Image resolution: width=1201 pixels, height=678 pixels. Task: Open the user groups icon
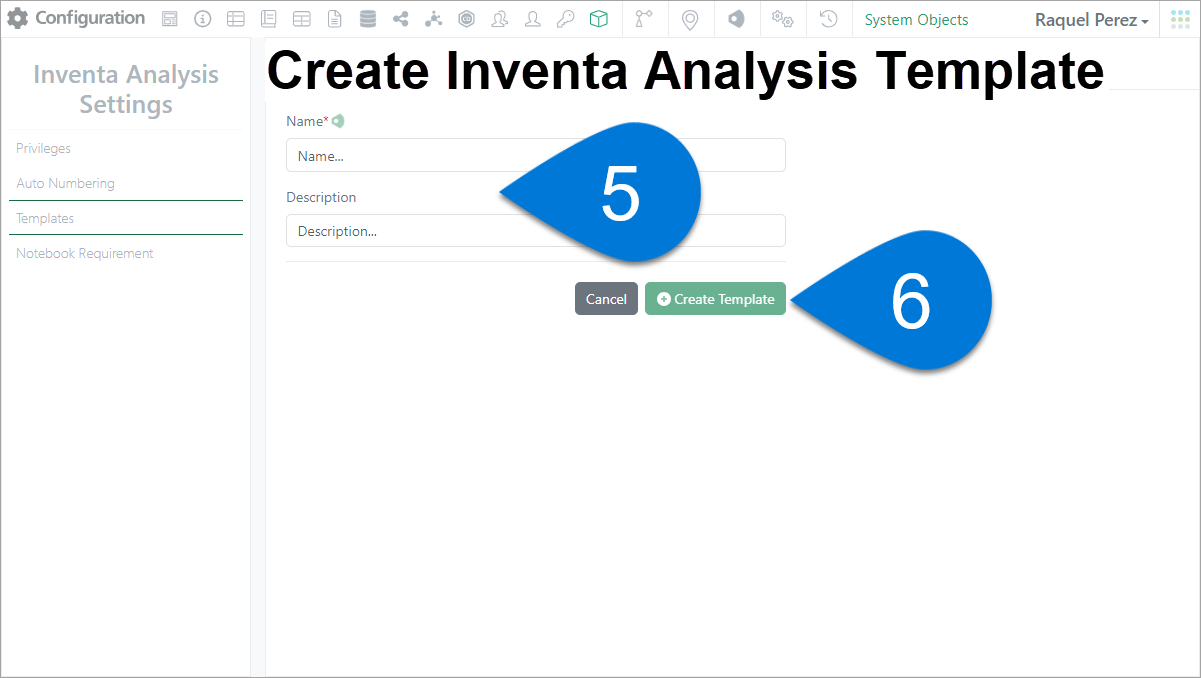pyautogui.click(x=499, y=19)
